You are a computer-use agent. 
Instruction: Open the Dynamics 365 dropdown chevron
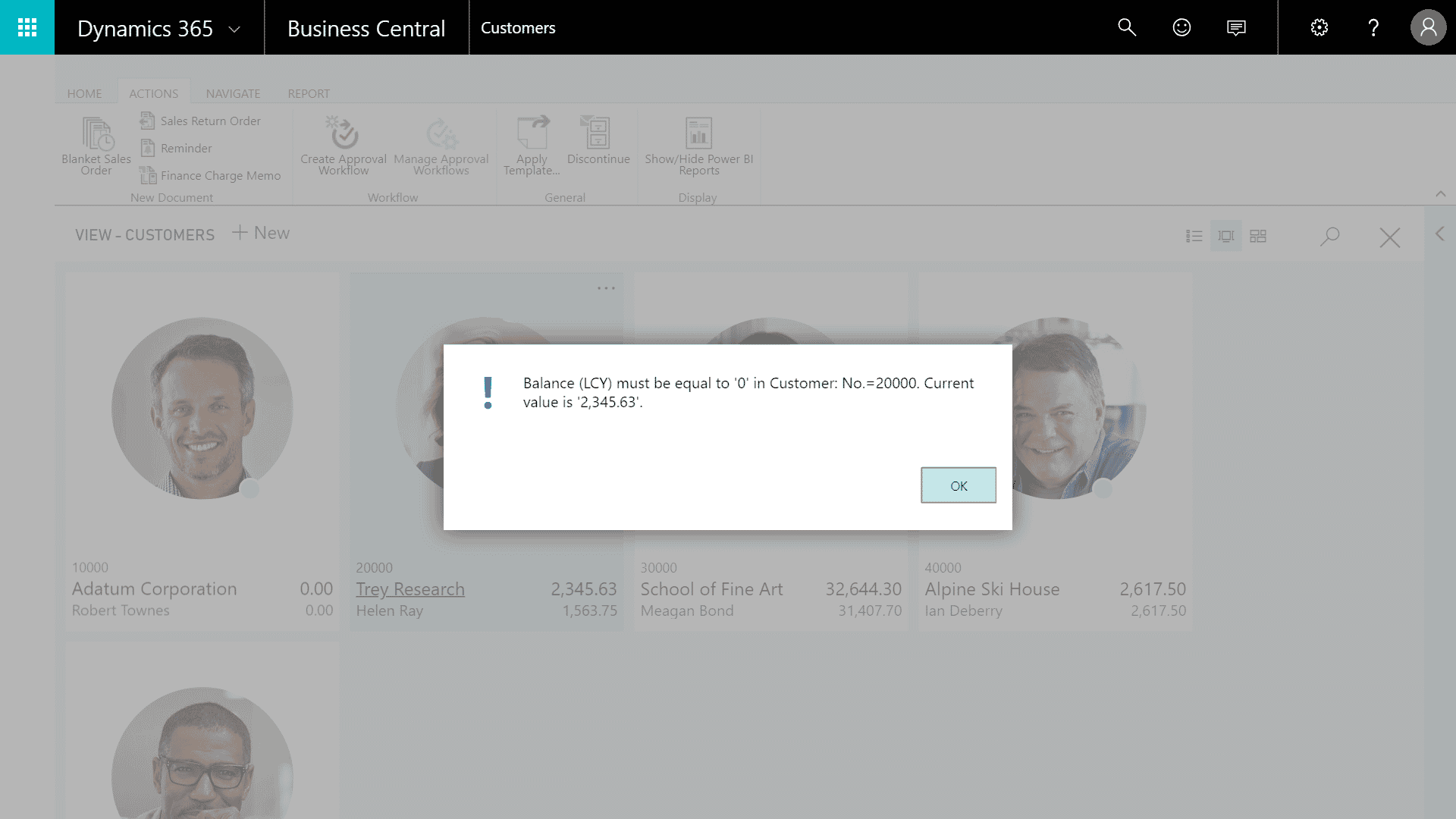point(234,30)
